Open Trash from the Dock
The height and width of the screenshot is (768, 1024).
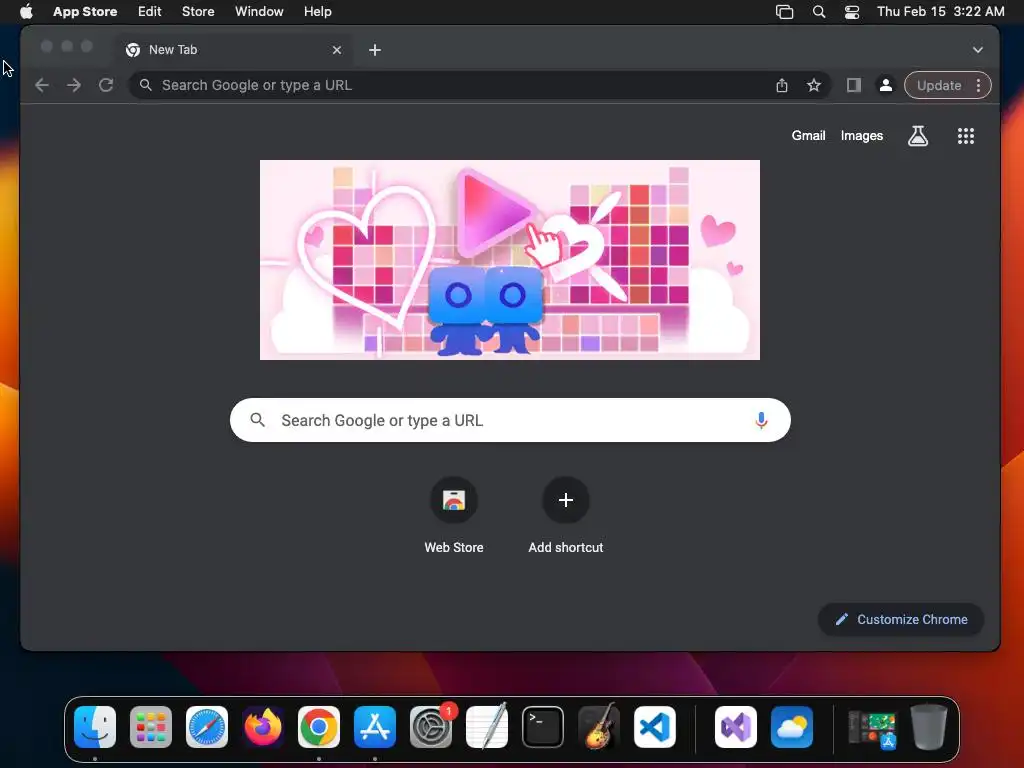click(x=929, y=727)
